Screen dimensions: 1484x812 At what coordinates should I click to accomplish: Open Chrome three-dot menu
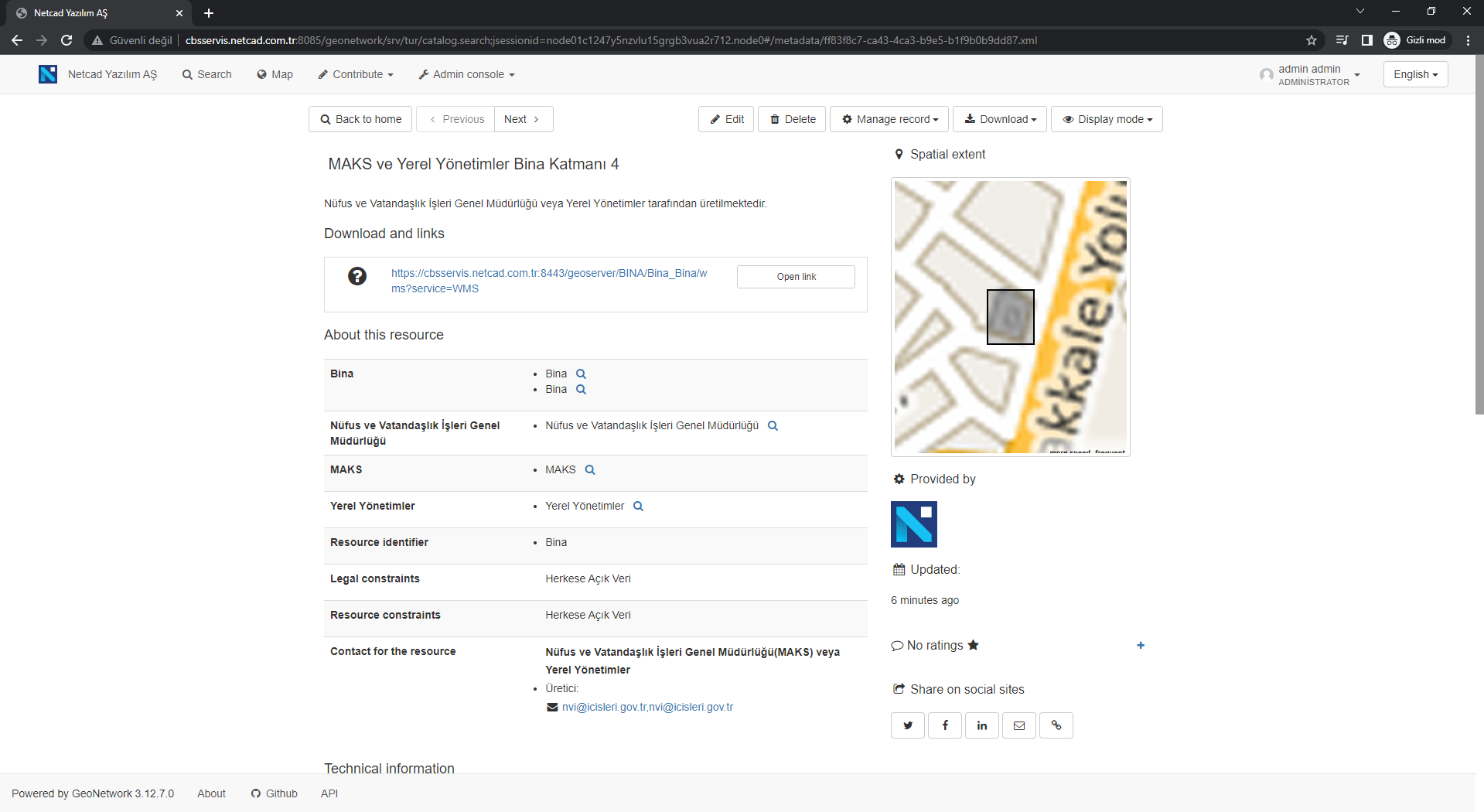[x=1468, y=40]
